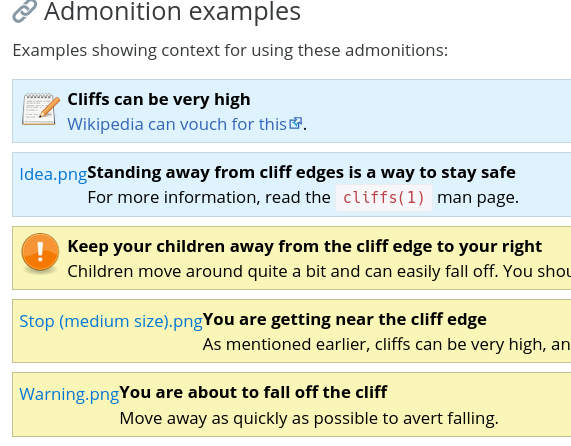571x446 pixels.
Task: Click 'You are about to fall off' title
Action: click(253, 392)
